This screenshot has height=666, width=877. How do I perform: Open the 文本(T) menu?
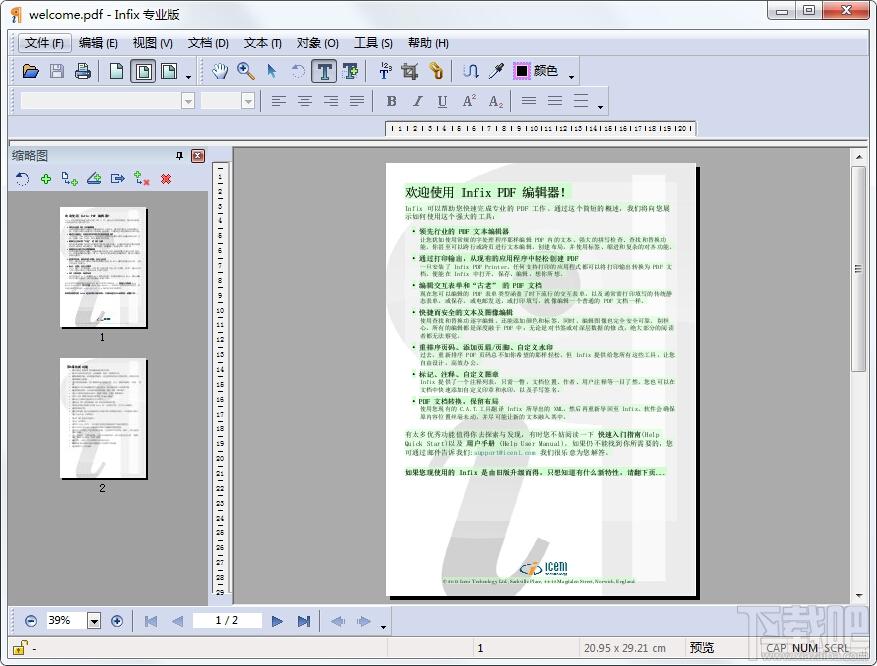coord(262,42)
